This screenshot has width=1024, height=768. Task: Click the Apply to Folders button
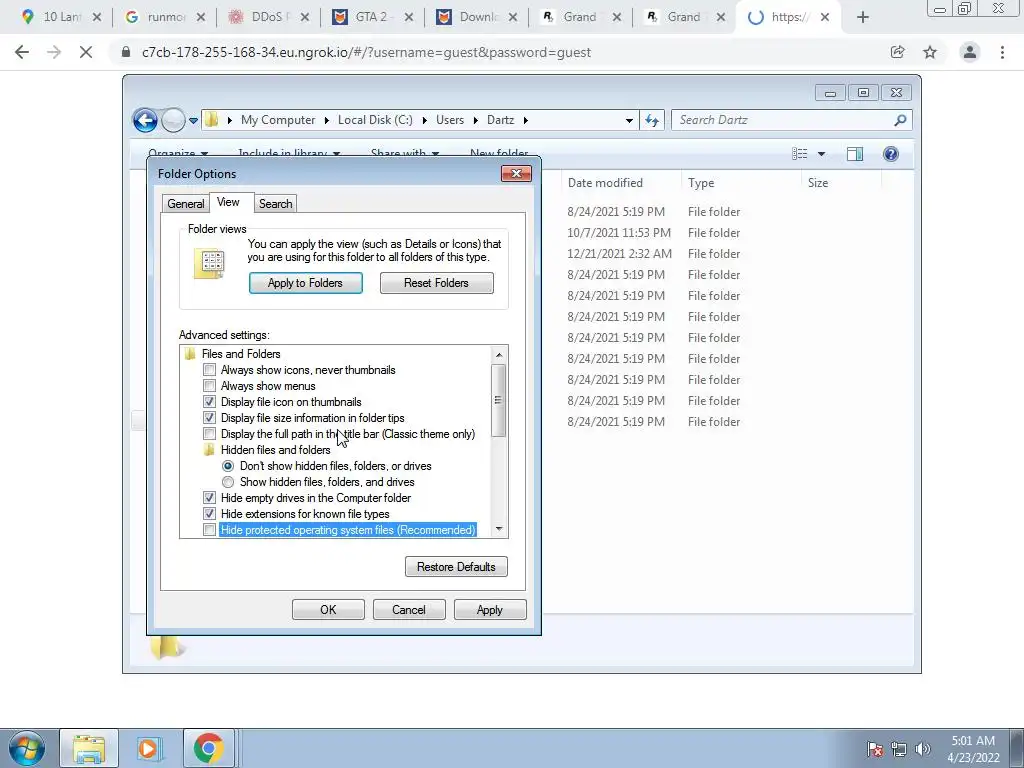click(305, 283)
